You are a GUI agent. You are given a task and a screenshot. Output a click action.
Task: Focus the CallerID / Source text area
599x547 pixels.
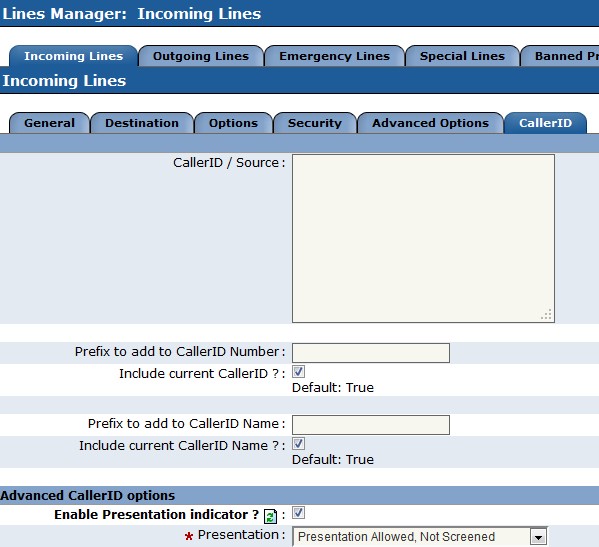(423, 238)
